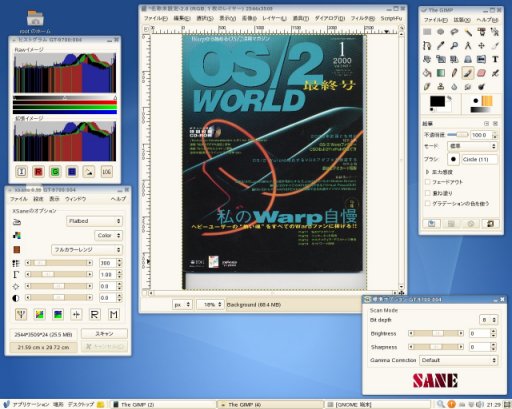Expand the pressure sensitivity disclosure triangle
The image size is (512, 409).
(428, 172)
